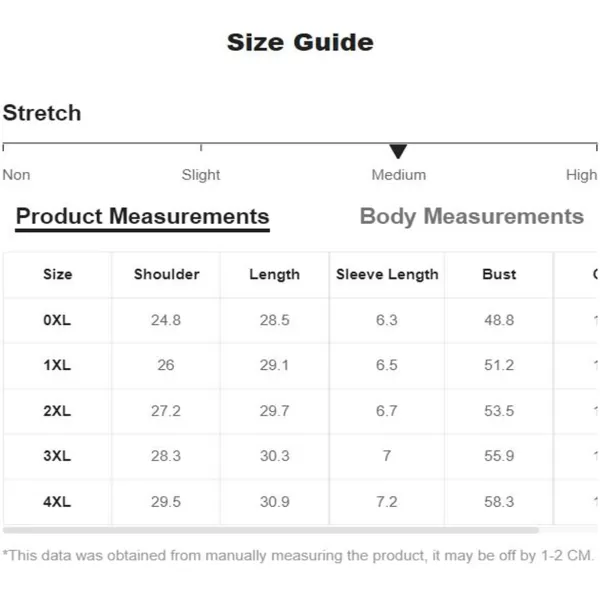Select the 2XL size row label
600x600 pixels.
58,411
